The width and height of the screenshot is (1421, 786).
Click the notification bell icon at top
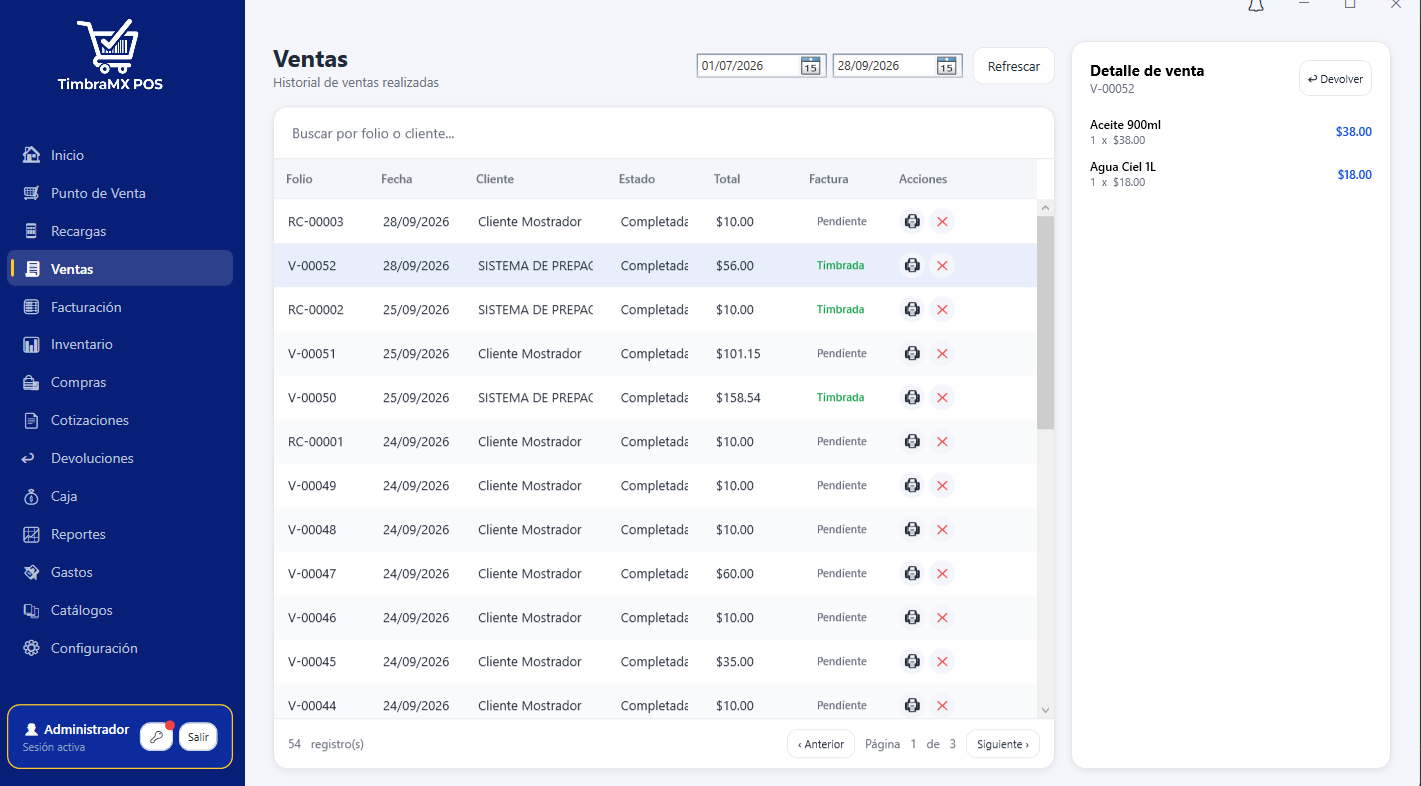pos(1256,5)
